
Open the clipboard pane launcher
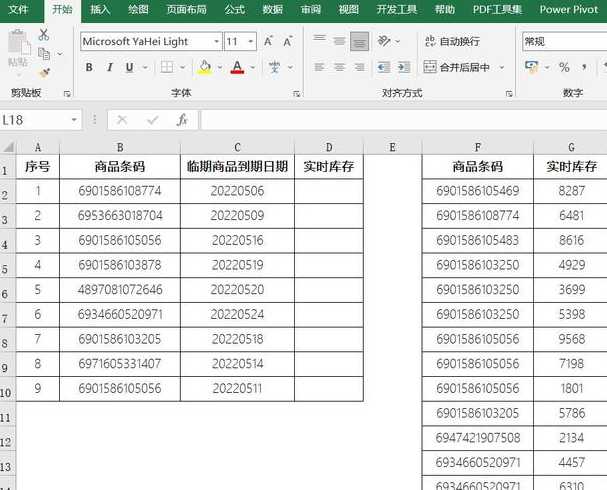[67, 94]
